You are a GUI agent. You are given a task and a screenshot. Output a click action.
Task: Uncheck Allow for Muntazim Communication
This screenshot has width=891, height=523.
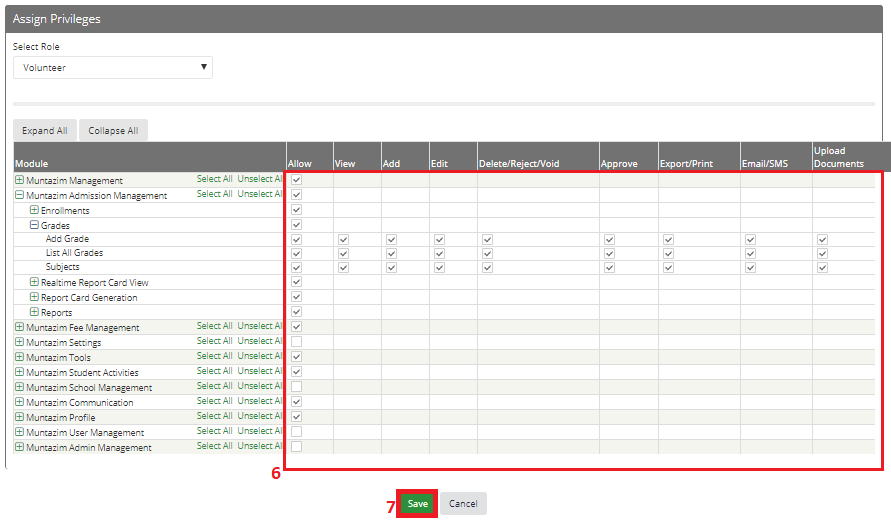(297, 401)
